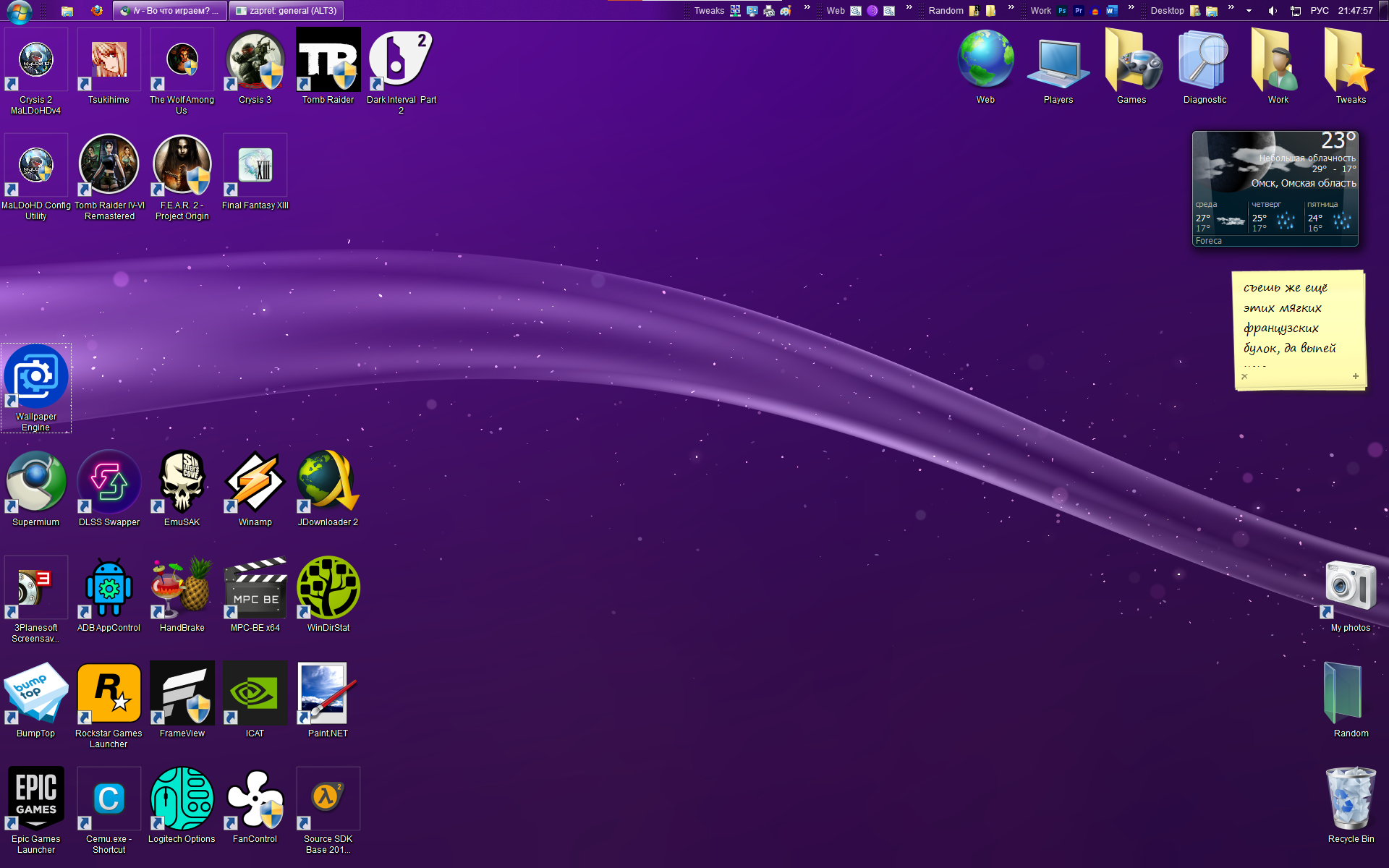Image resolution: width=1389 pixels, height=868 pixels.
Task: Open the Winamp desktop shortcut
Action: 255,482
